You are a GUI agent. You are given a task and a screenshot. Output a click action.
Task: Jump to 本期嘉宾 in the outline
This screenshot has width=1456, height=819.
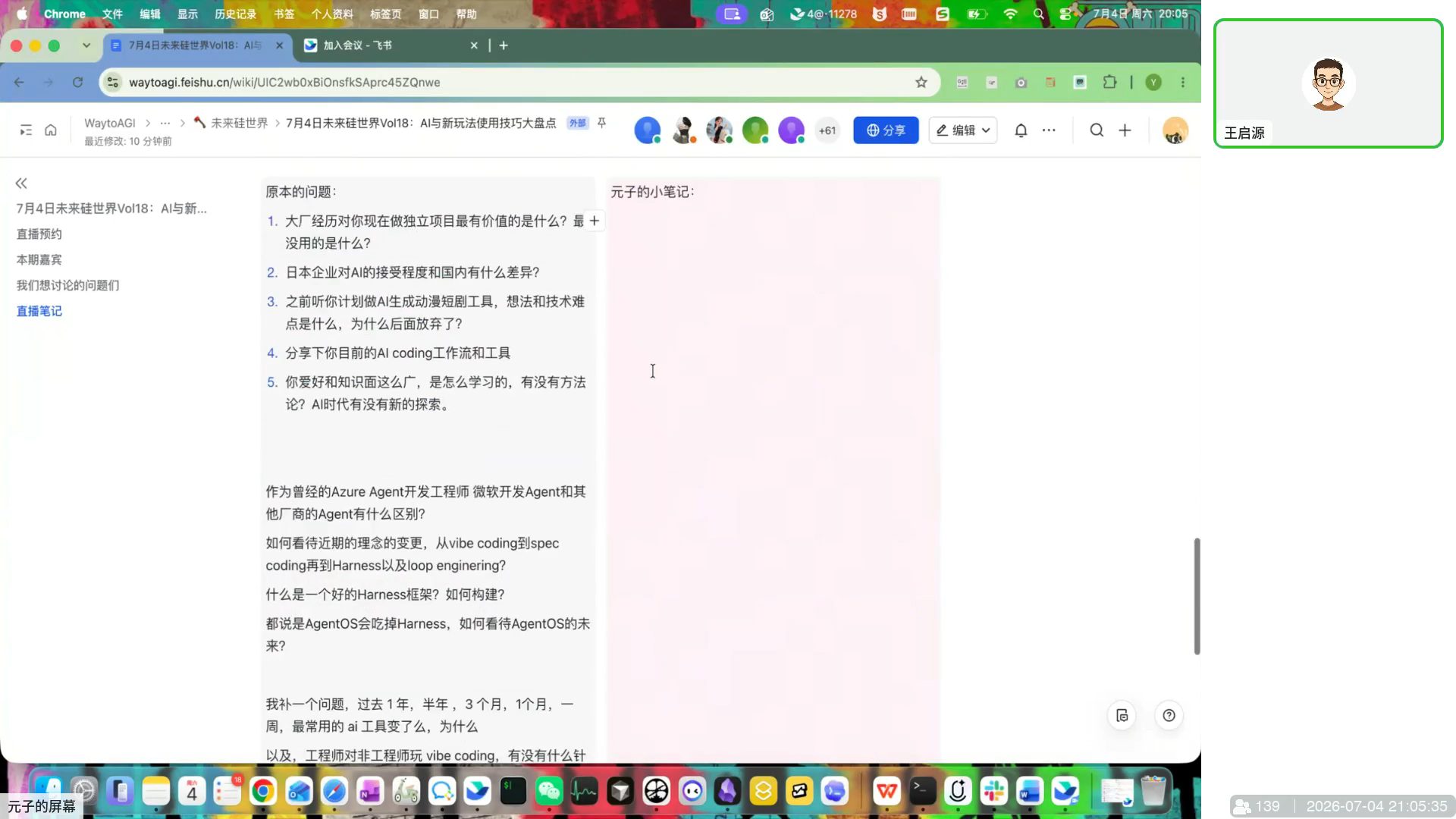pos(39,259)
